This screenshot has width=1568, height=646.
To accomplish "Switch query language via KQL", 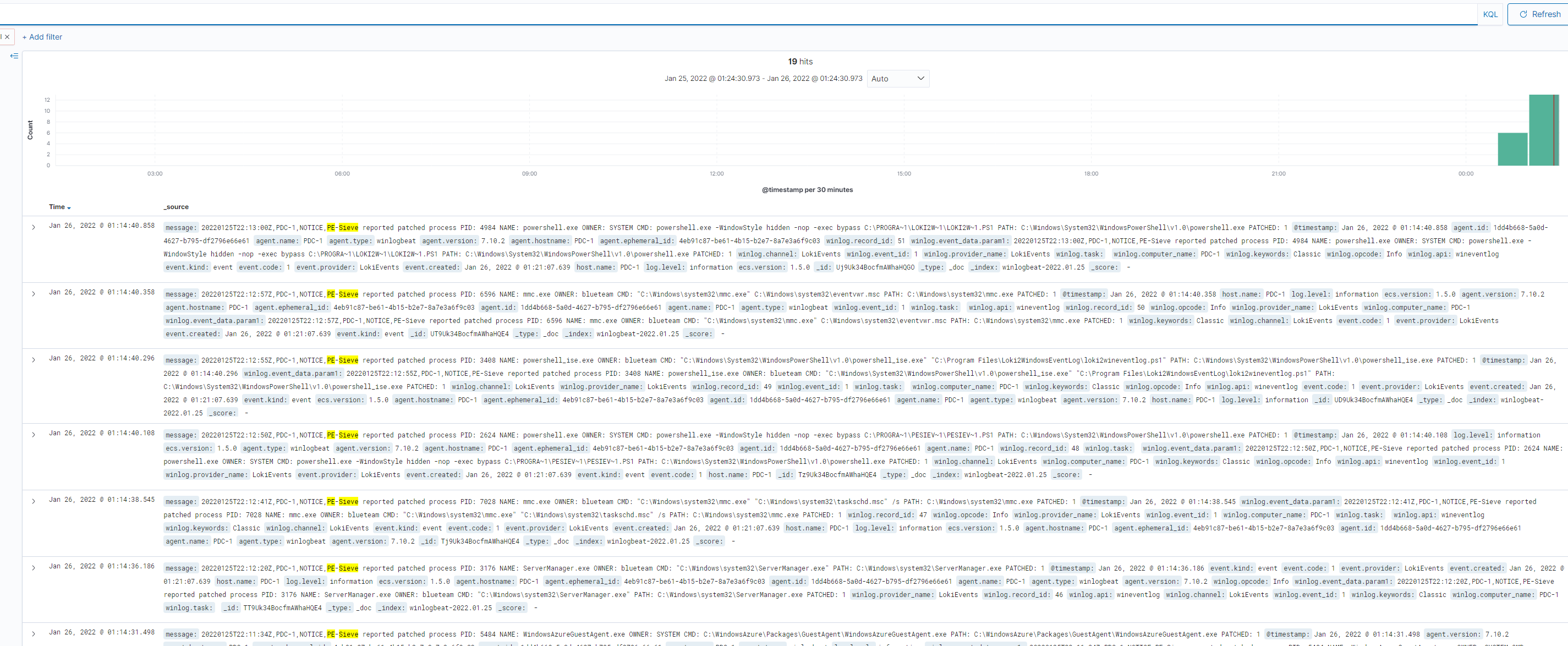I will click(1490, 14).
